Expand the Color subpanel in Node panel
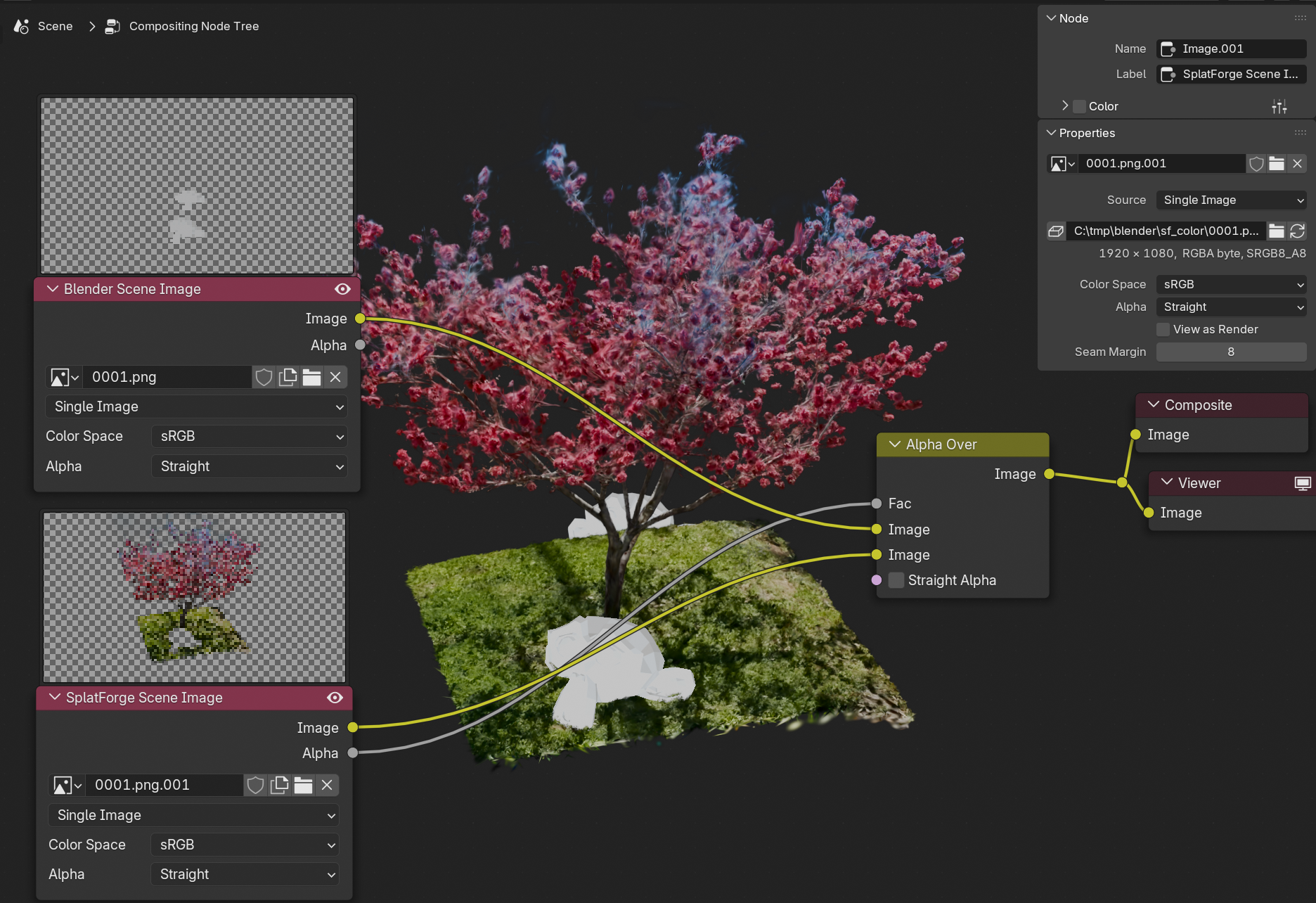This screenshot has width=1316, height=903. point(1065,106)
